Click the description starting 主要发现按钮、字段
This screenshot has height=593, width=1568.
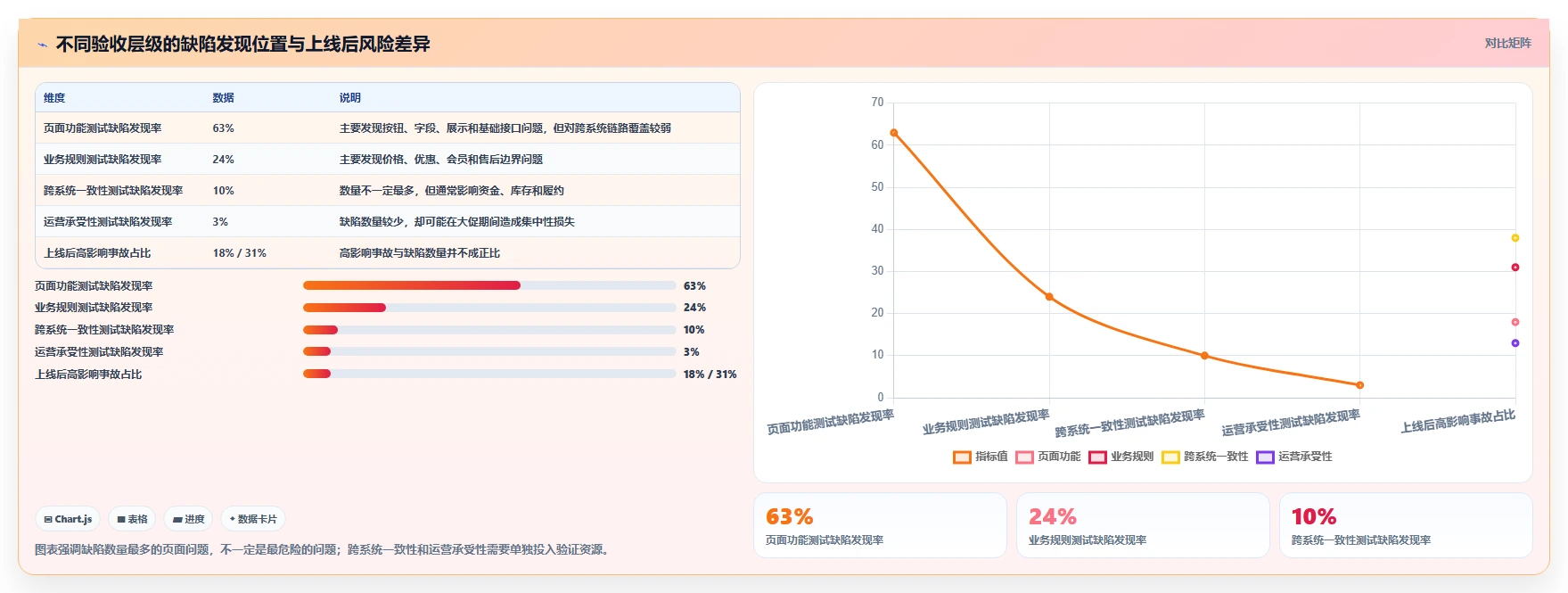coord(505,128)
